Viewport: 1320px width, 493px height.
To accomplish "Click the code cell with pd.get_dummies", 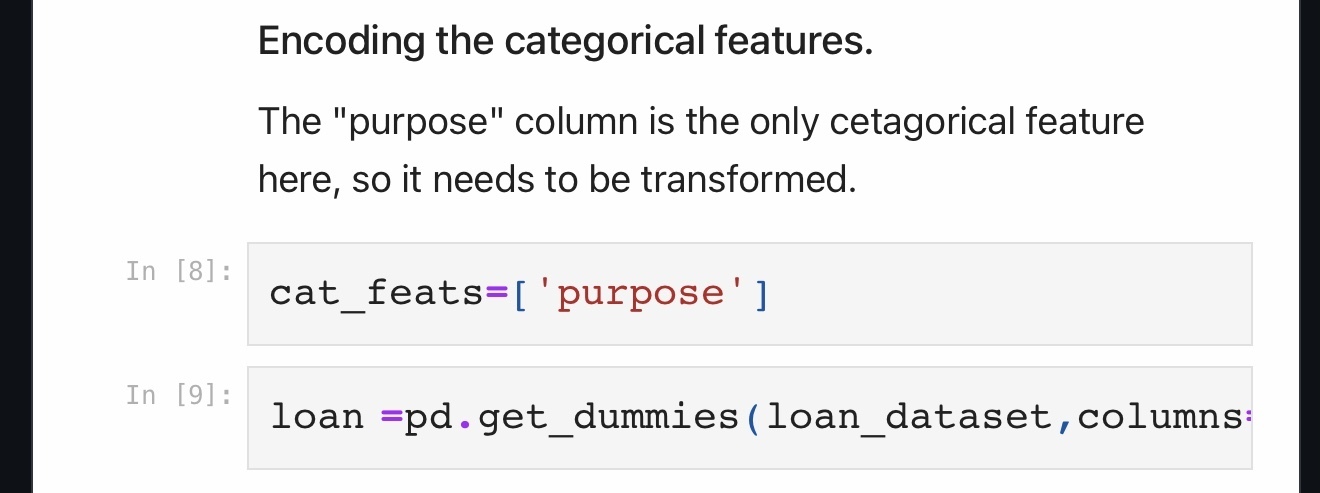I will point(749,417).
